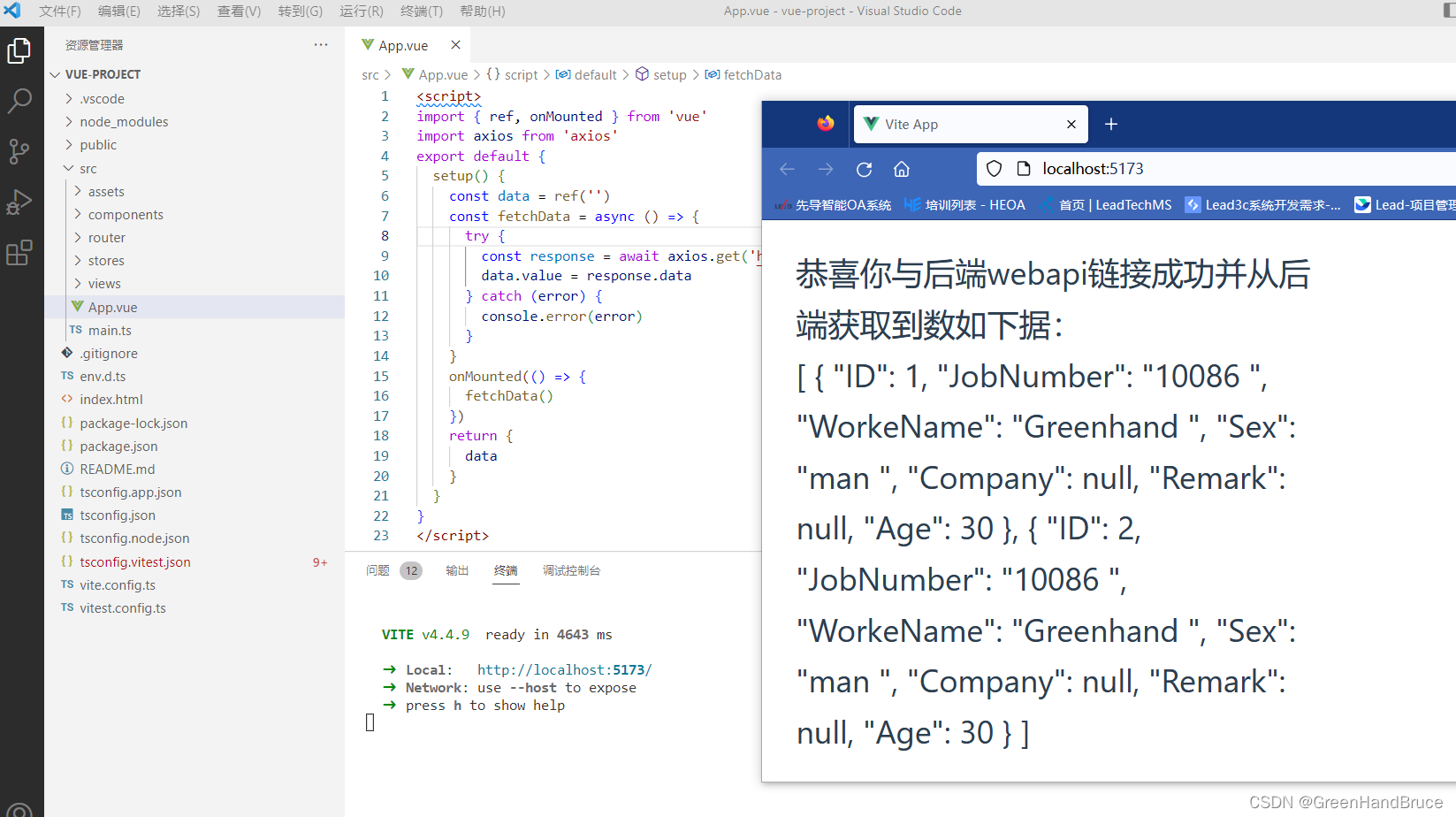The width and height of the screenshot is (1456, 817).
Task: Switch to the 终端 panel tab
Action: coord(506,570)
